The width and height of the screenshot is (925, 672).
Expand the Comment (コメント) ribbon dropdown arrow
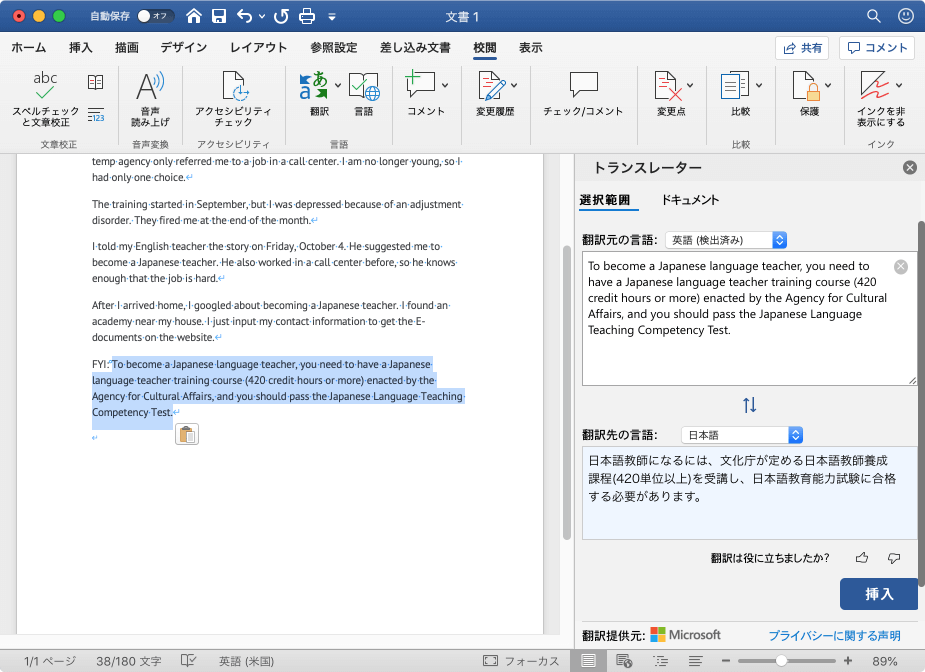(x=445, y=85)
